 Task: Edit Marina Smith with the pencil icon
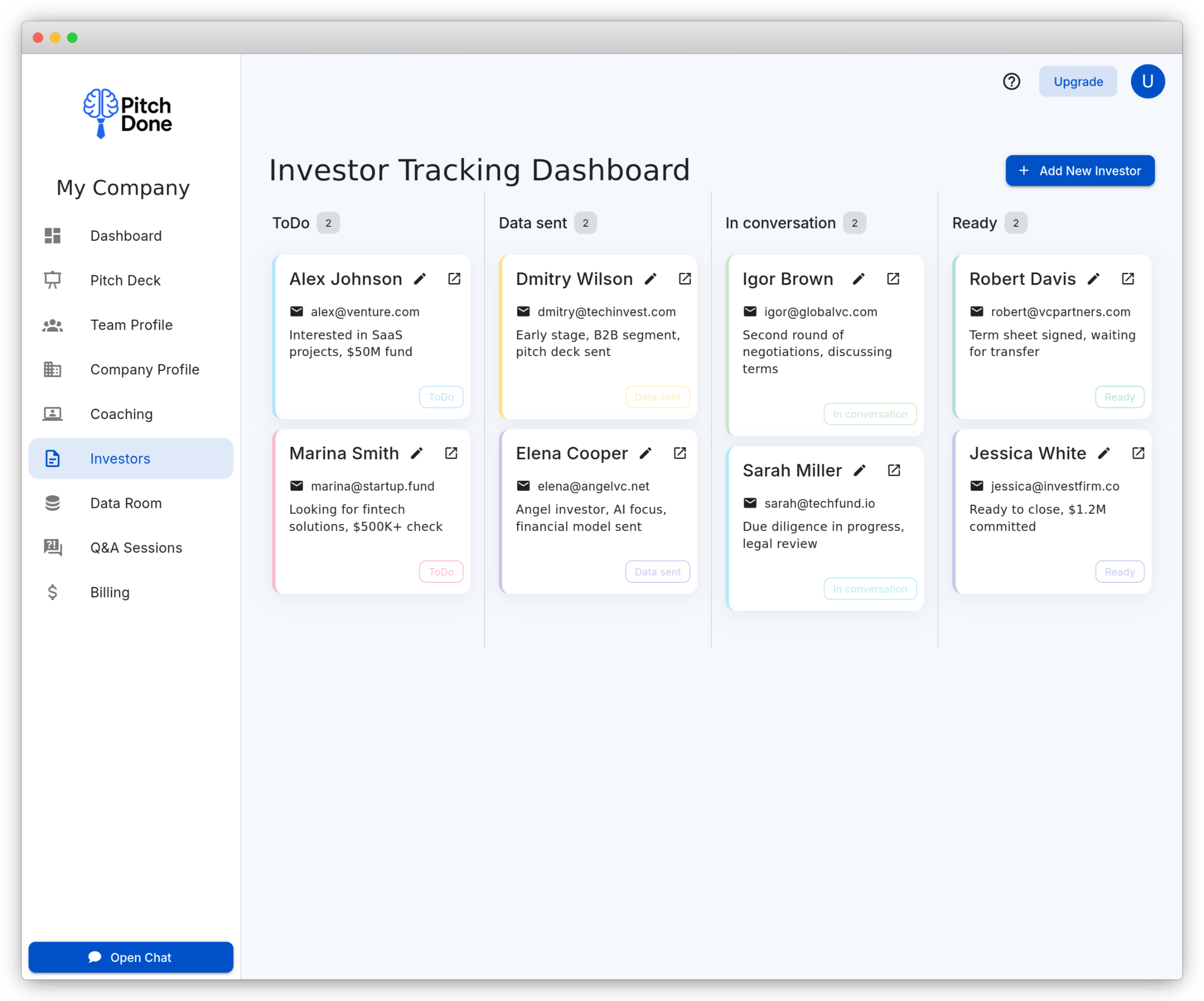pyautogui.click(x=417, y=453)
